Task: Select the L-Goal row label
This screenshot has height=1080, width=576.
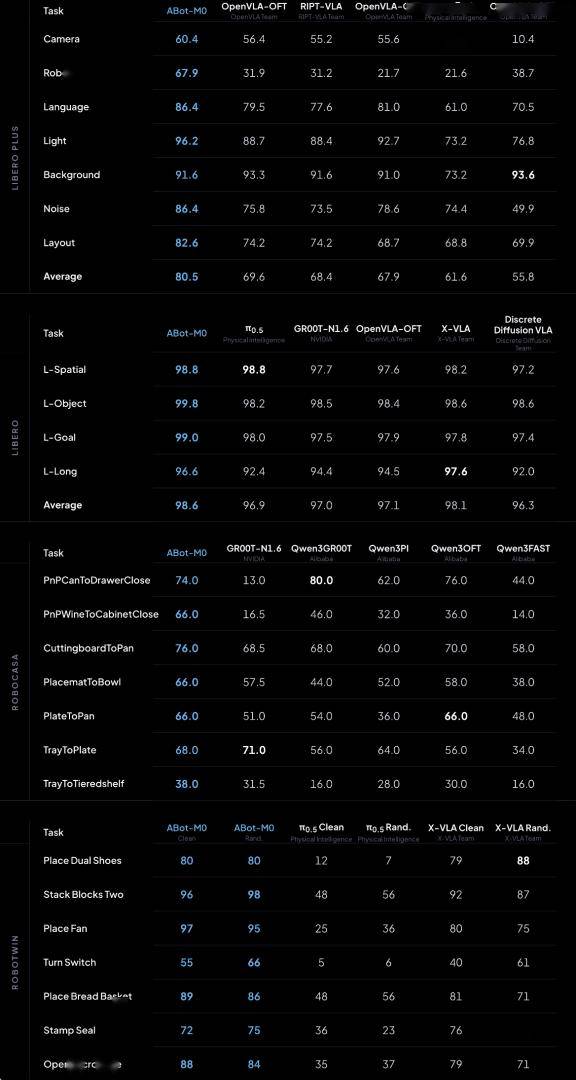Action: pyautogui.click(x=60, y=437)
